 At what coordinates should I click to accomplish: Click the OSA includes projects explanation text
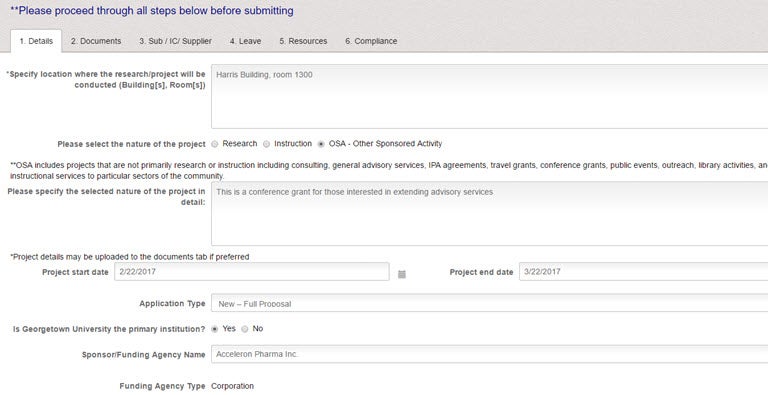389,171
